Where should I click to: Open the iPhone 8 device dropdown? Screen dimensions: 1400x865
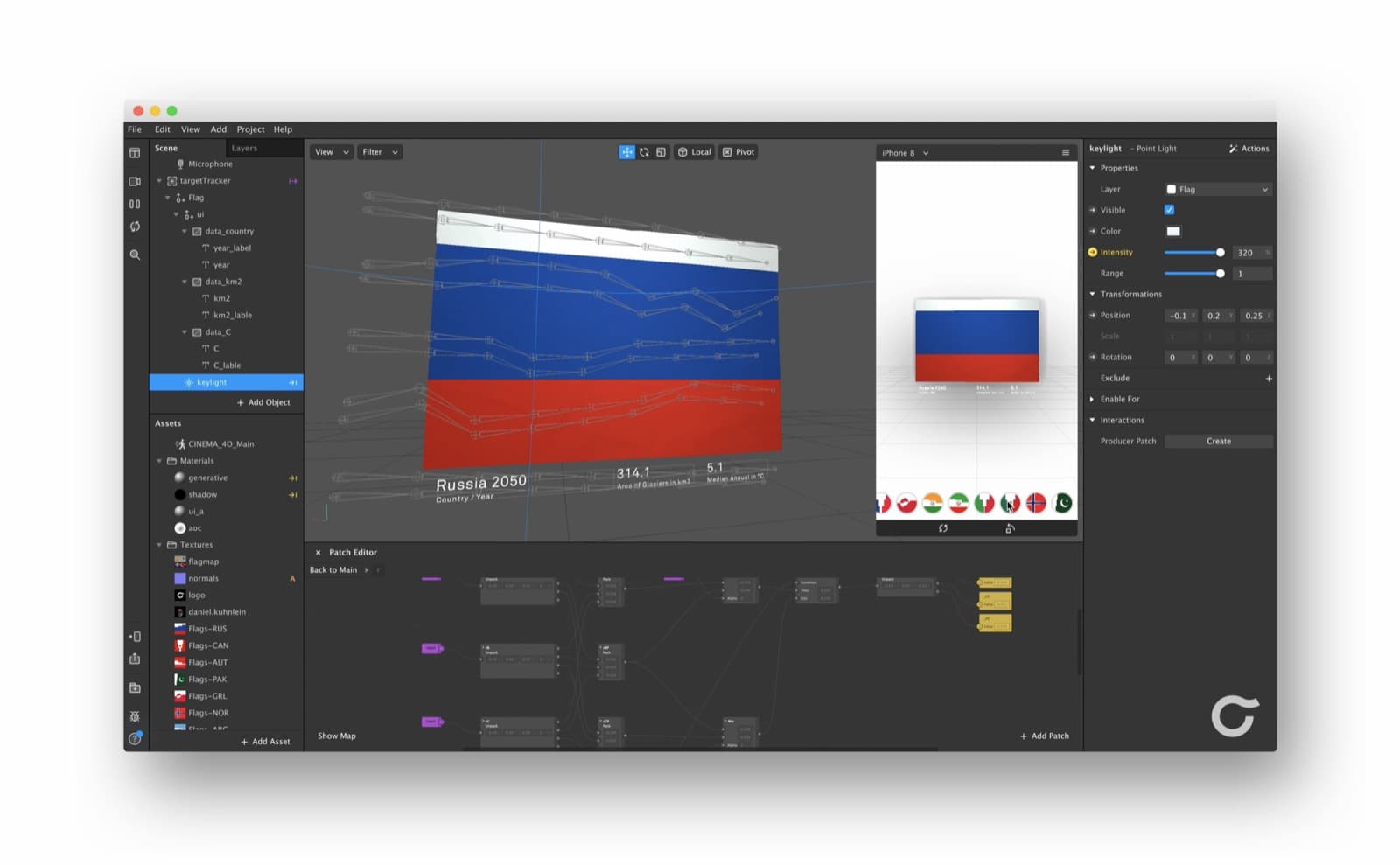pos(905,153)
